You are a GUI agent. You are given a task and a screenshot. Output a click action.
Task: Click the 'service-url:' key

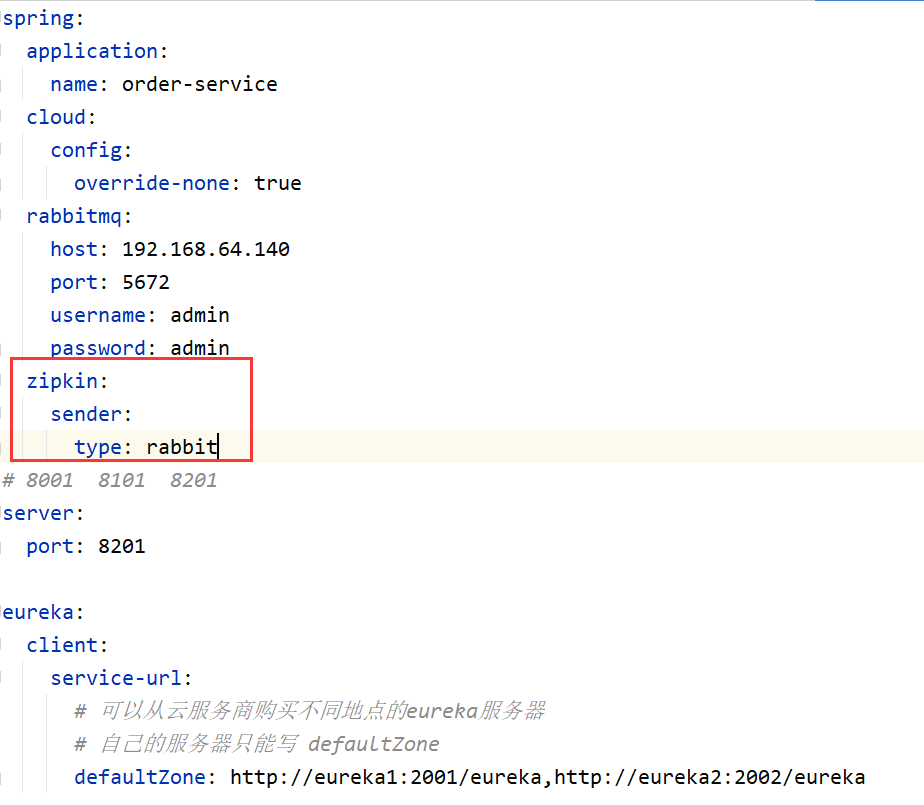(121, 678)
